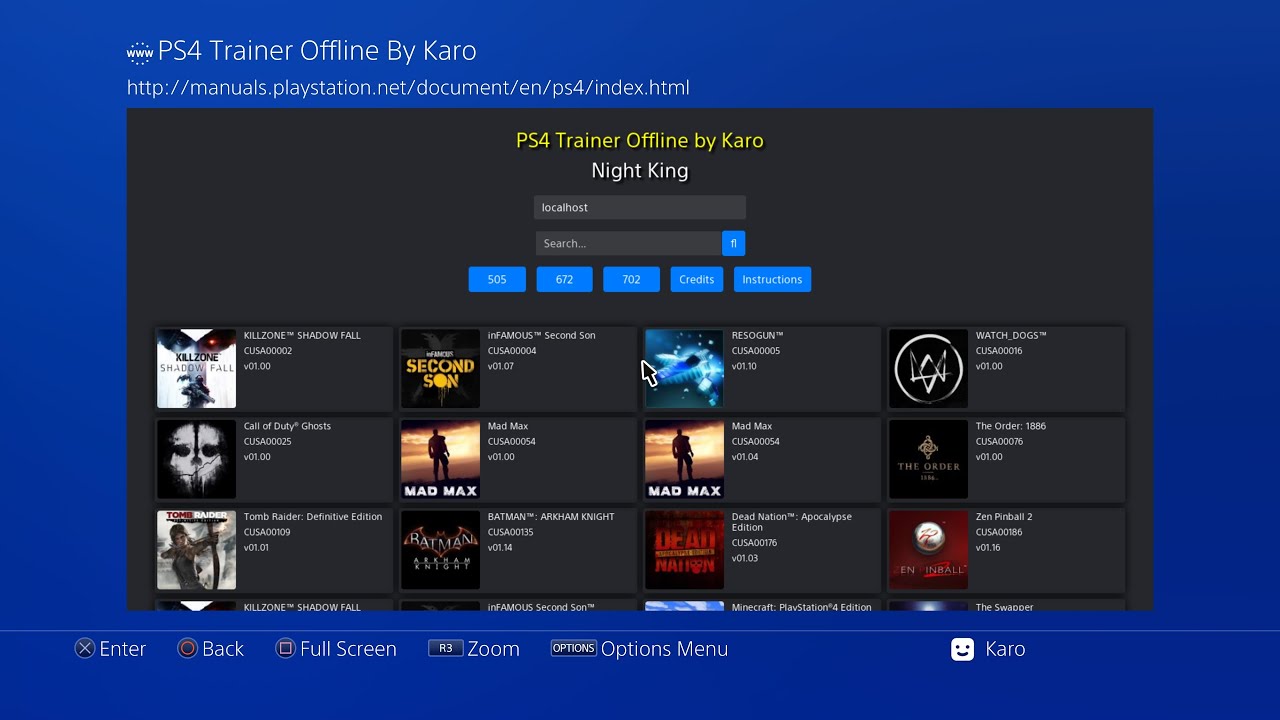Viewport: 1280px width, 720px height.
Task: Click version 'v01.16' of Zen Pinball 2
Action: [989, 548]
